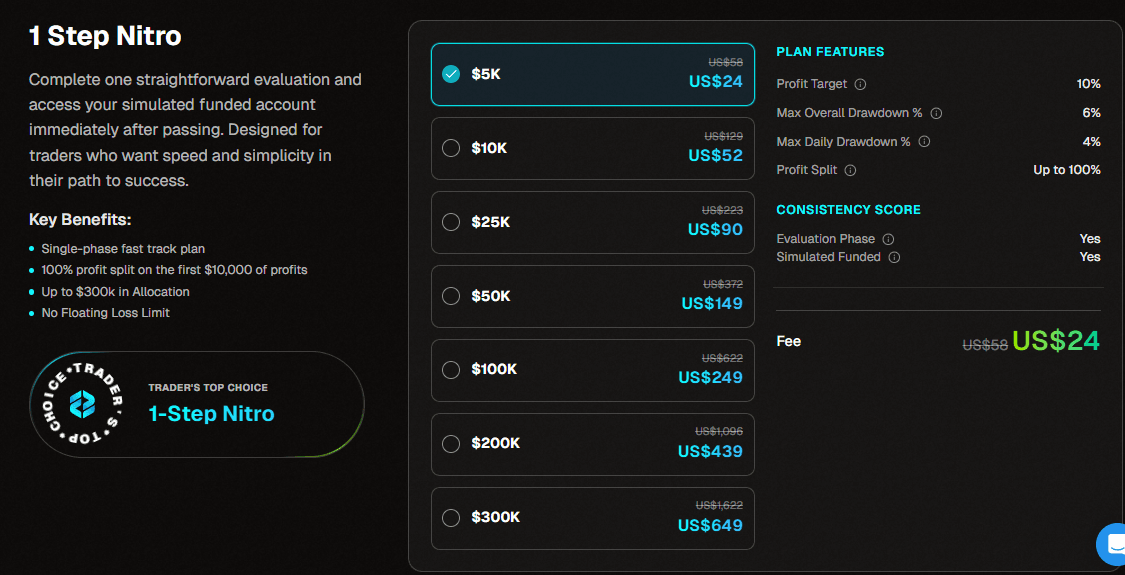Click the US$24 fee total
This screenshot has width=1125, height=575.
coord(1055,342)
